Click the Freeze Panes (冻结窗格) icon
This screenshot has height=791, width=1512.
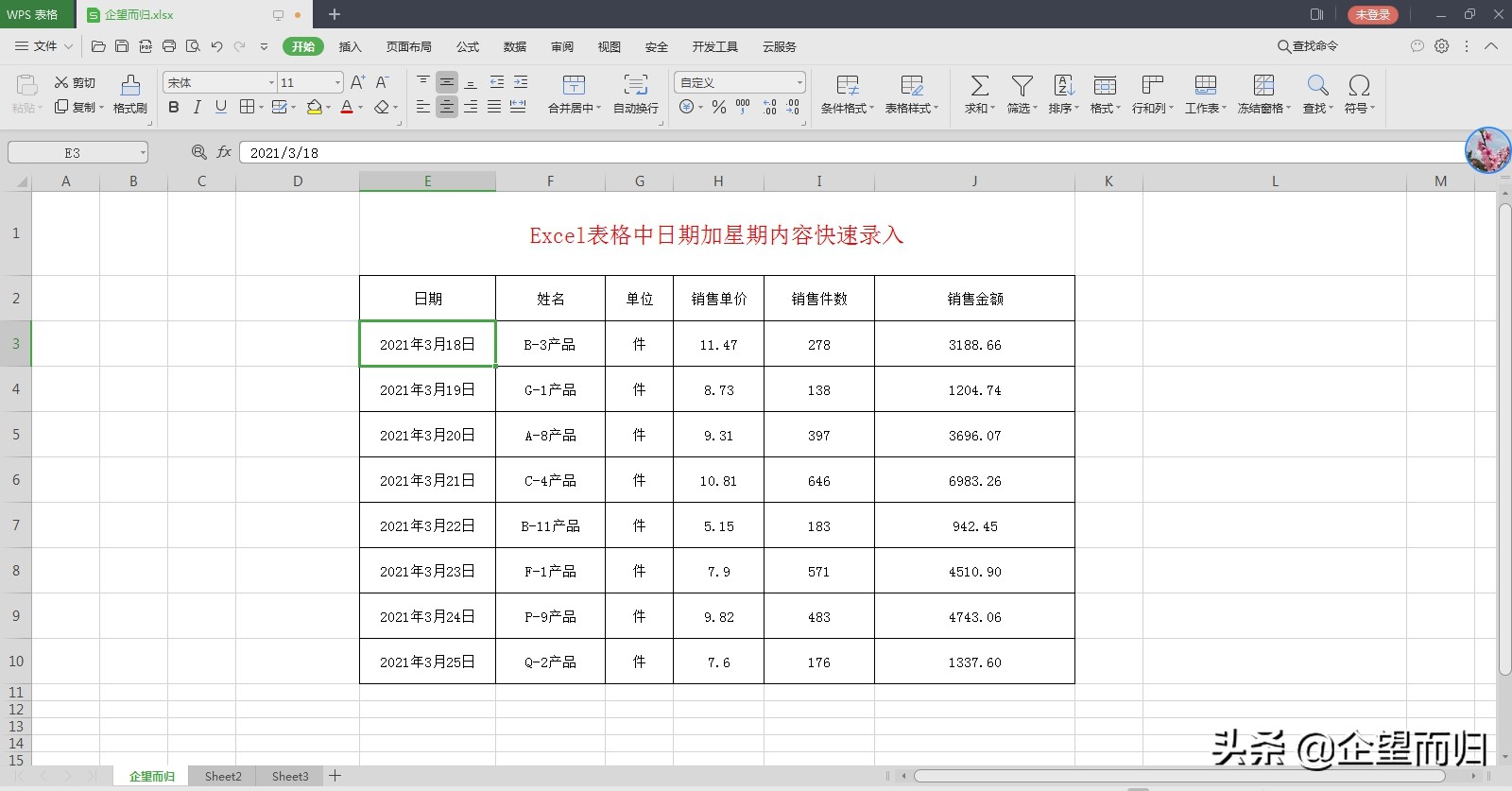tap(1263, 86)
